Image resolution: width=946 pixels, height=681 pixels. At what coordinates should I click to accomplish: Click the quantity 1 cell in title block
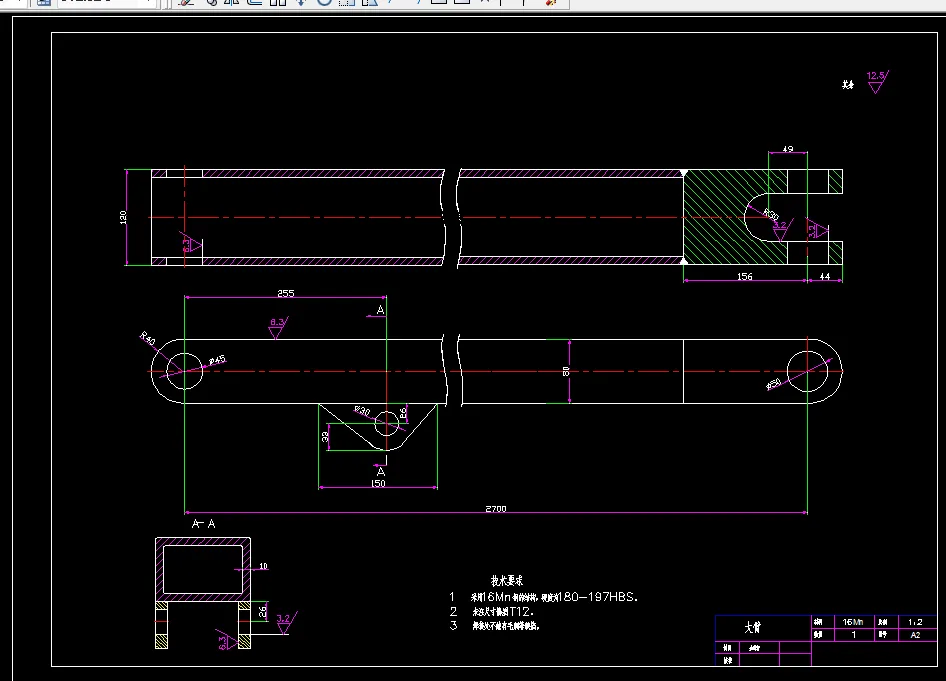[852, 635]
